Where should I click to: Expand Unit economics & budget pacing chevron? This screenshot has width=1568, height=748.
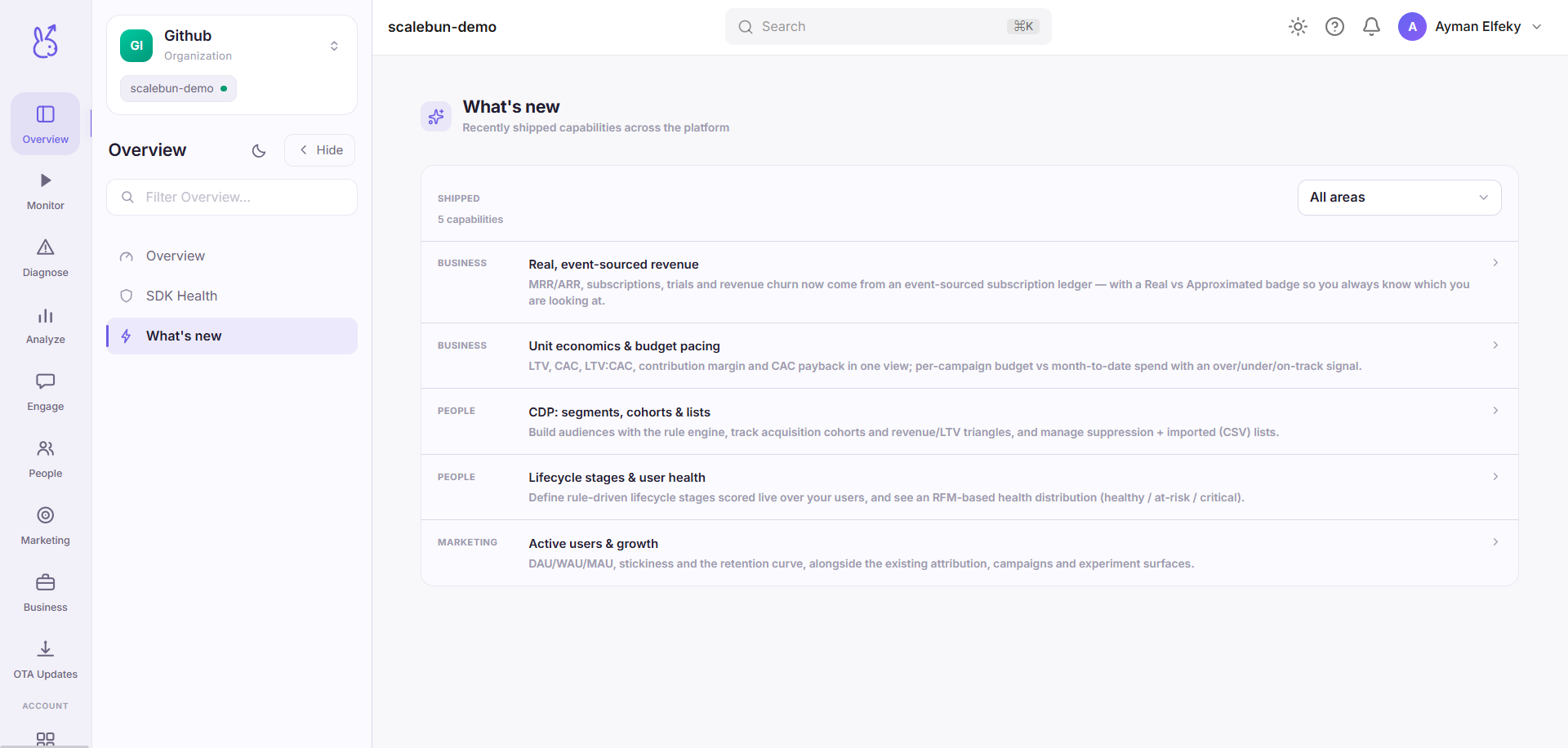click(x=1495, y=345)
